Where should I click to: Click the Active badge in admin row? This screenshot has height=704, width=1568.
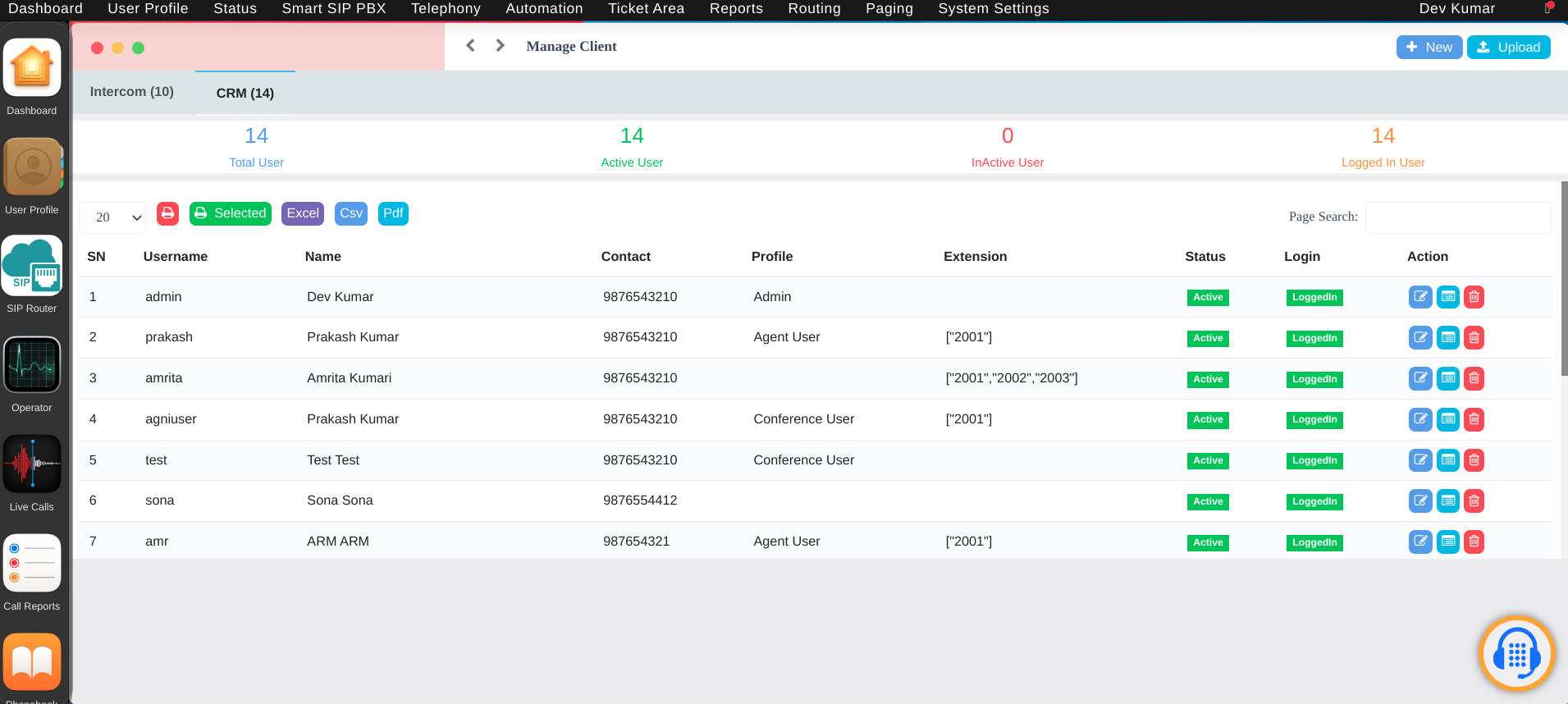[x=1208, y=298]
